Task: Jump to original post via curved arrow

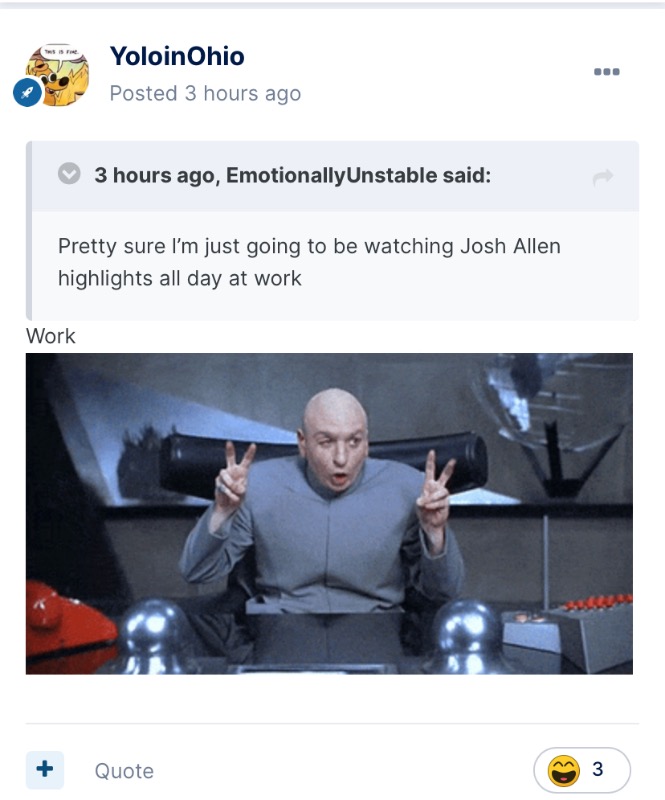Action: [603, 177]
